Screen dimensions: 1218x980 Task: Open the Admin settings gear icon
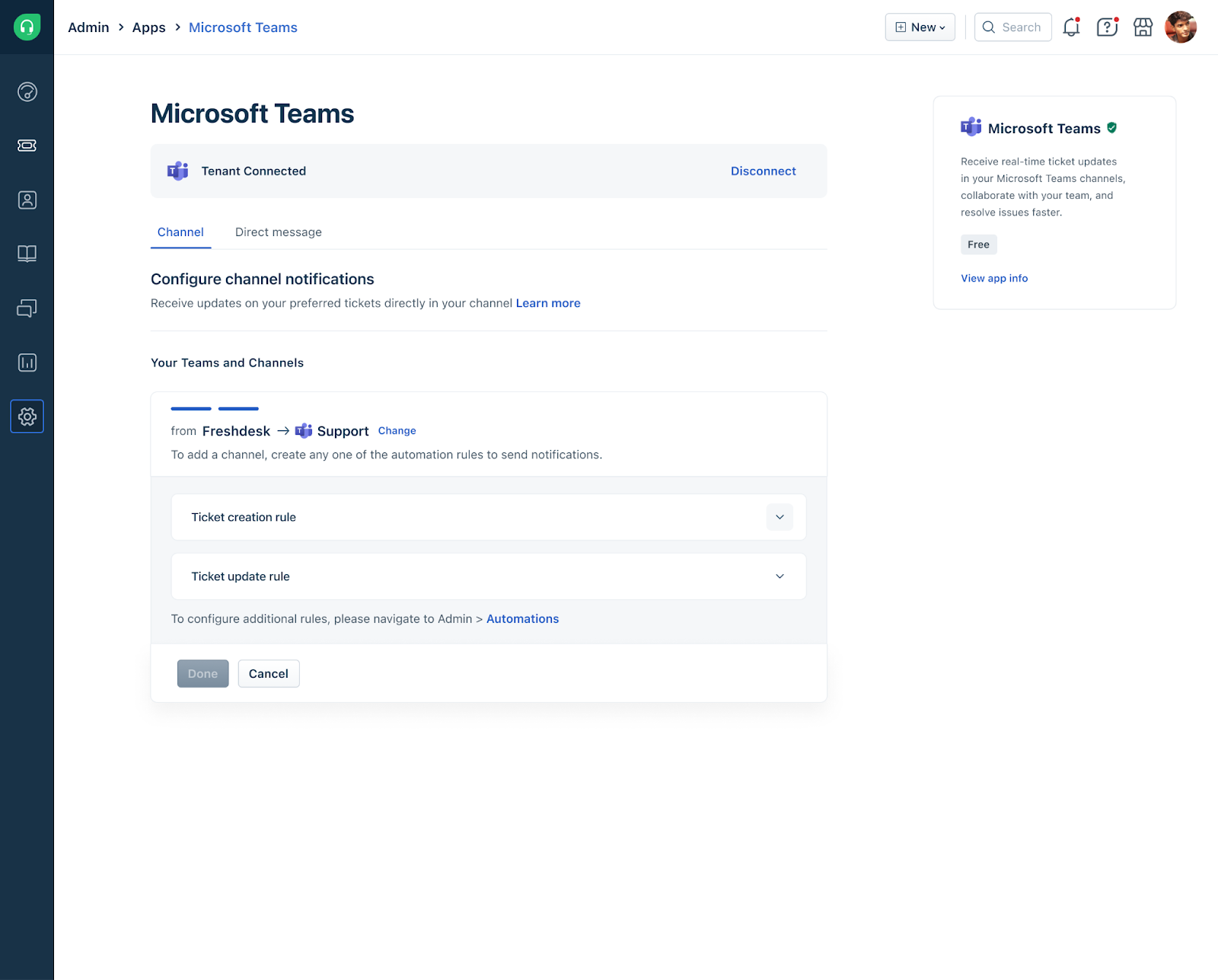(27, 417)
